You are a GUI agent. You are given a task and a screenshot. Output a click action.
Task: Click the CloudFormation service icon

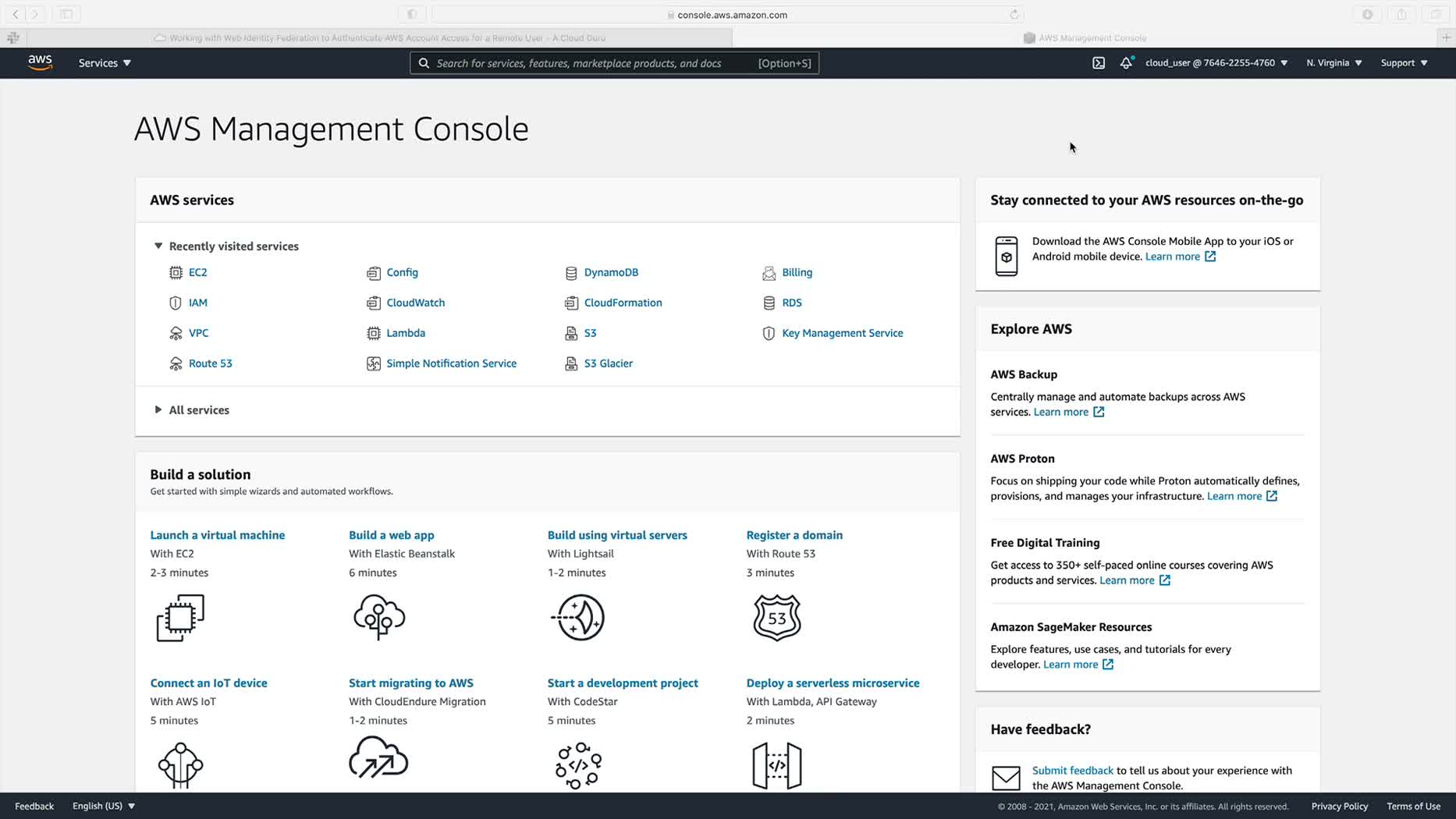point(571,303)
